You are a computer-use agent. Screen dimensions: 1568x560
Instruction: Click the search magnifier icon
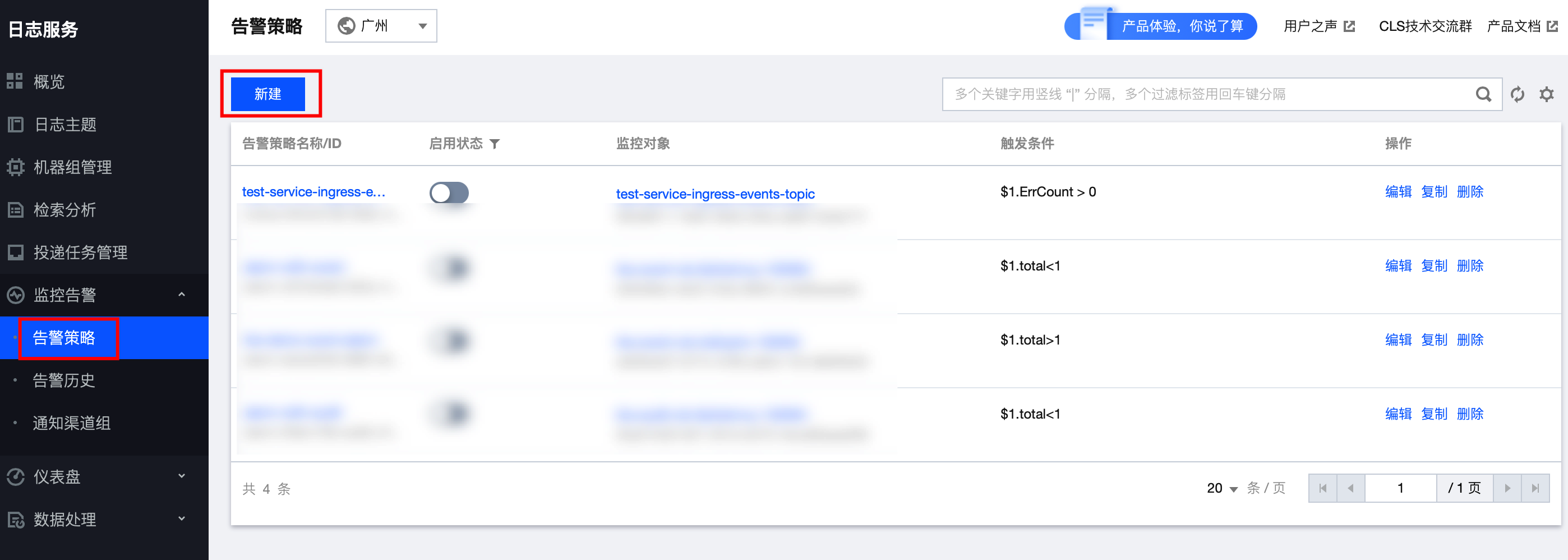(1483, 94)
